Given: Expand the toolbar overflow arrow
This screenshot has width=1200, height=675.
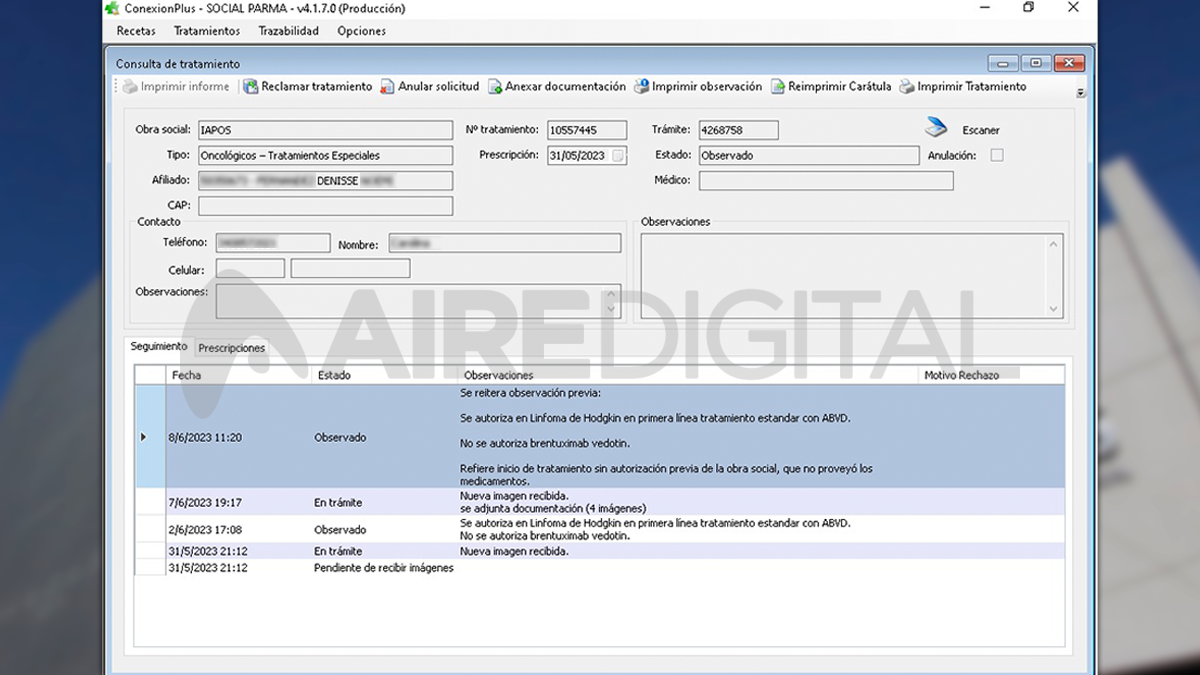Looking at the screenshot, I should (1081, 93).
